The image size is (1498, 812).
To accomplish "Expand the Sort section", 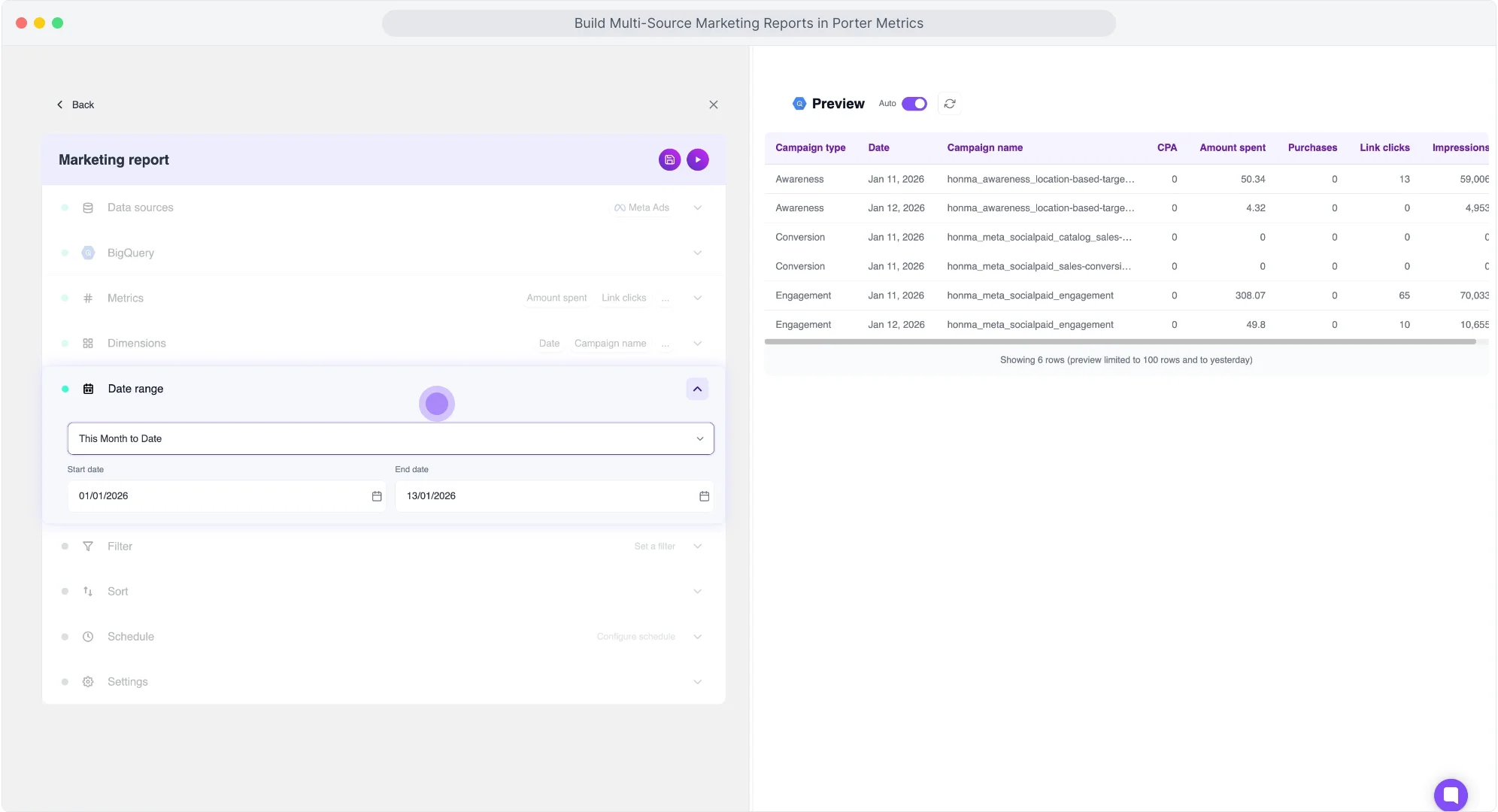I will click(x=696, y=591).
